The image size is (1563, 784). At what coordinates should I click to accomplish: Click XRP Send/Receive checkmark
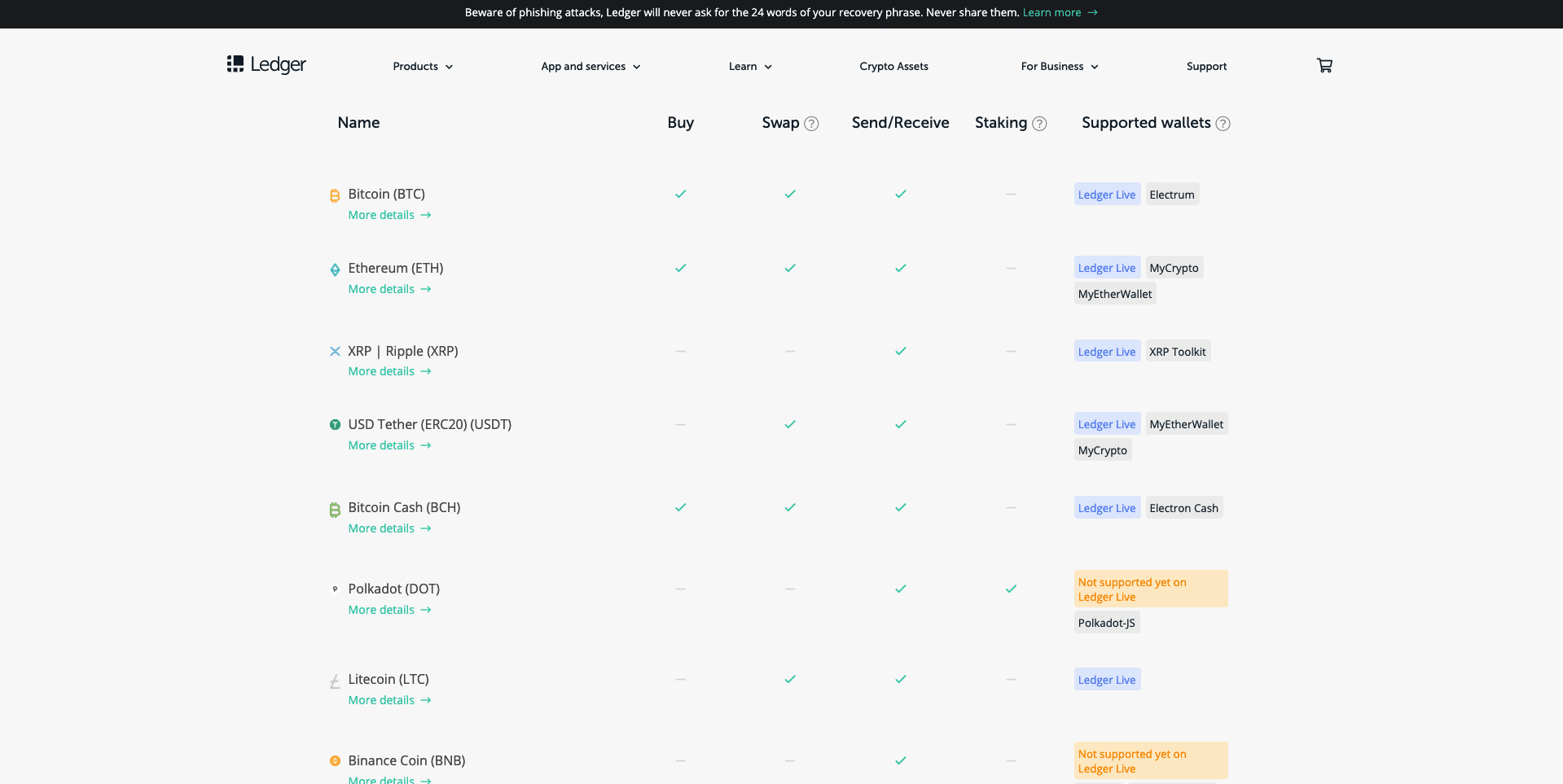click(x=901, y=351)
